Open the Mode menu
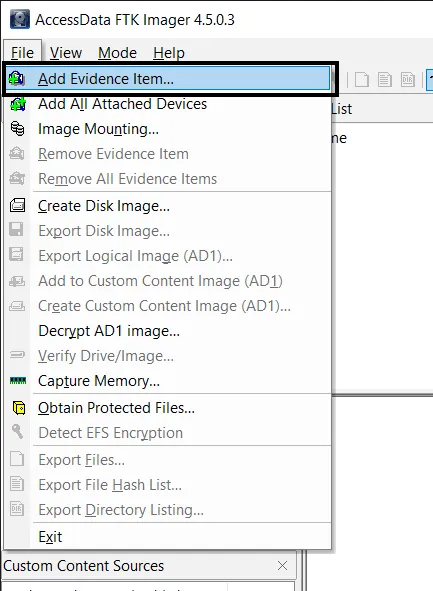 point(117,53)
